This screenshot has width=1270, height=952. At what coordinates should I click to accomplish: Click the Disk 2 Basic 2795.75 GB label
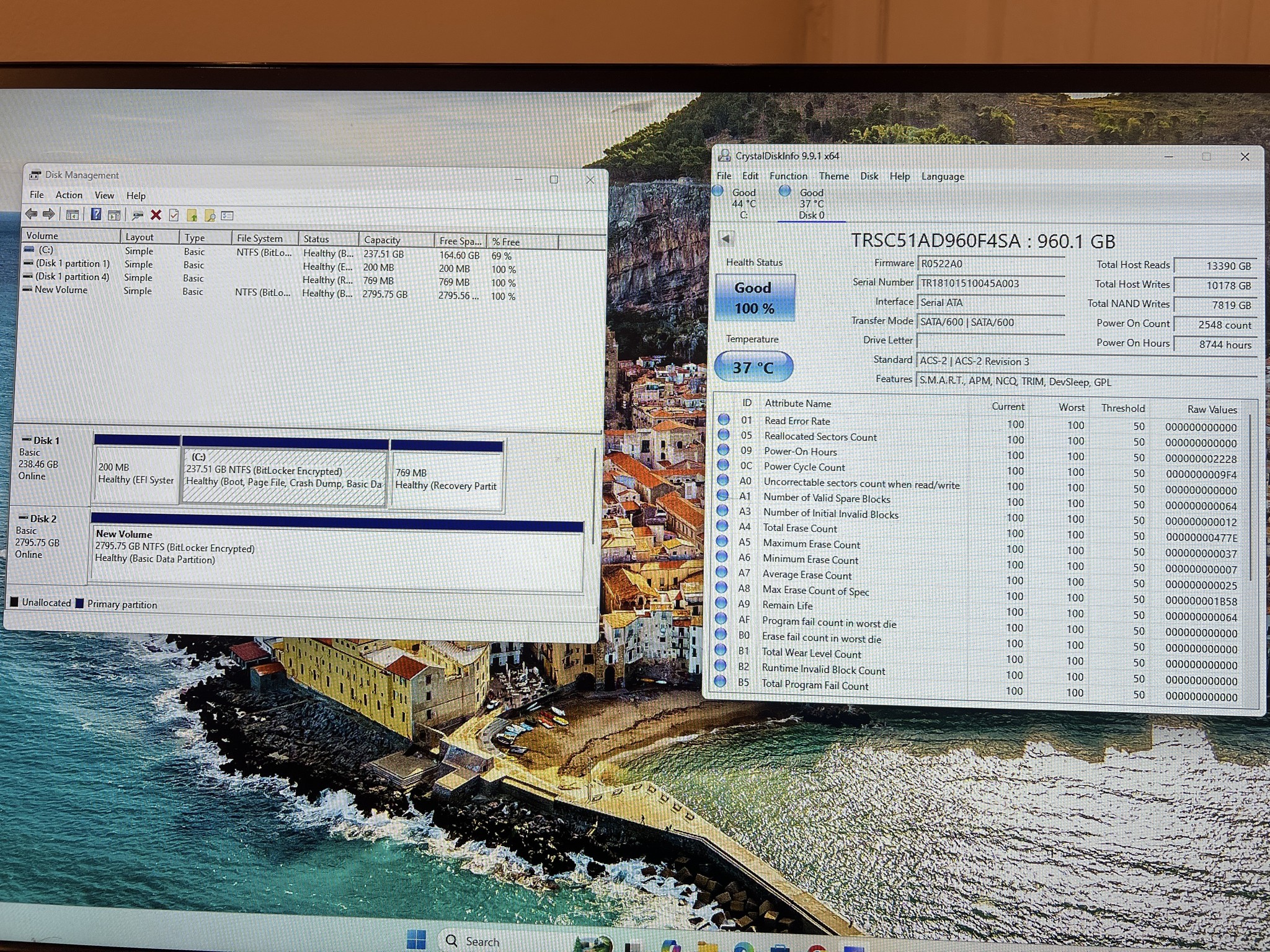point(48,544)
